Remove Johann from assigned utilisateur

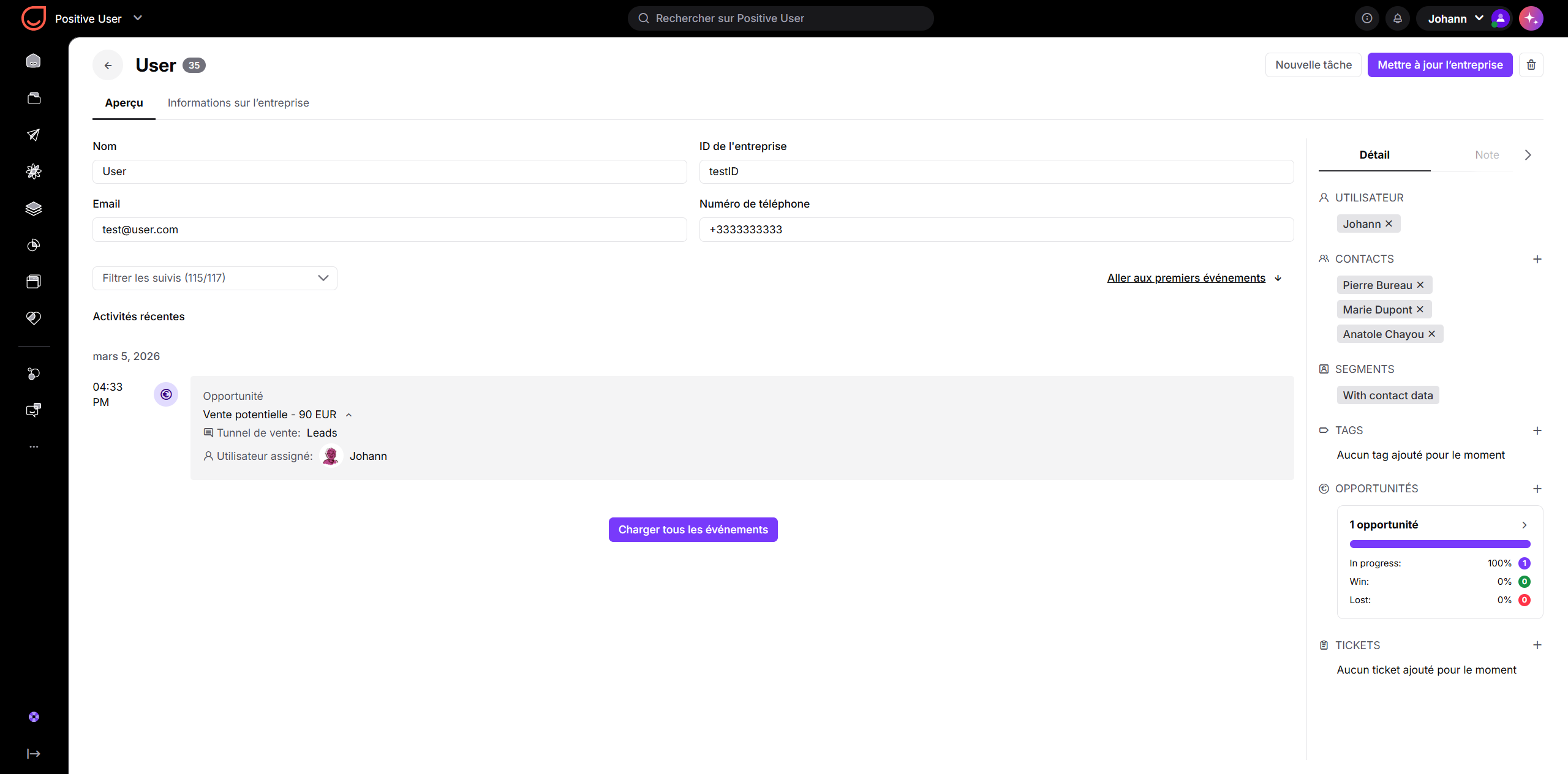1389,224
